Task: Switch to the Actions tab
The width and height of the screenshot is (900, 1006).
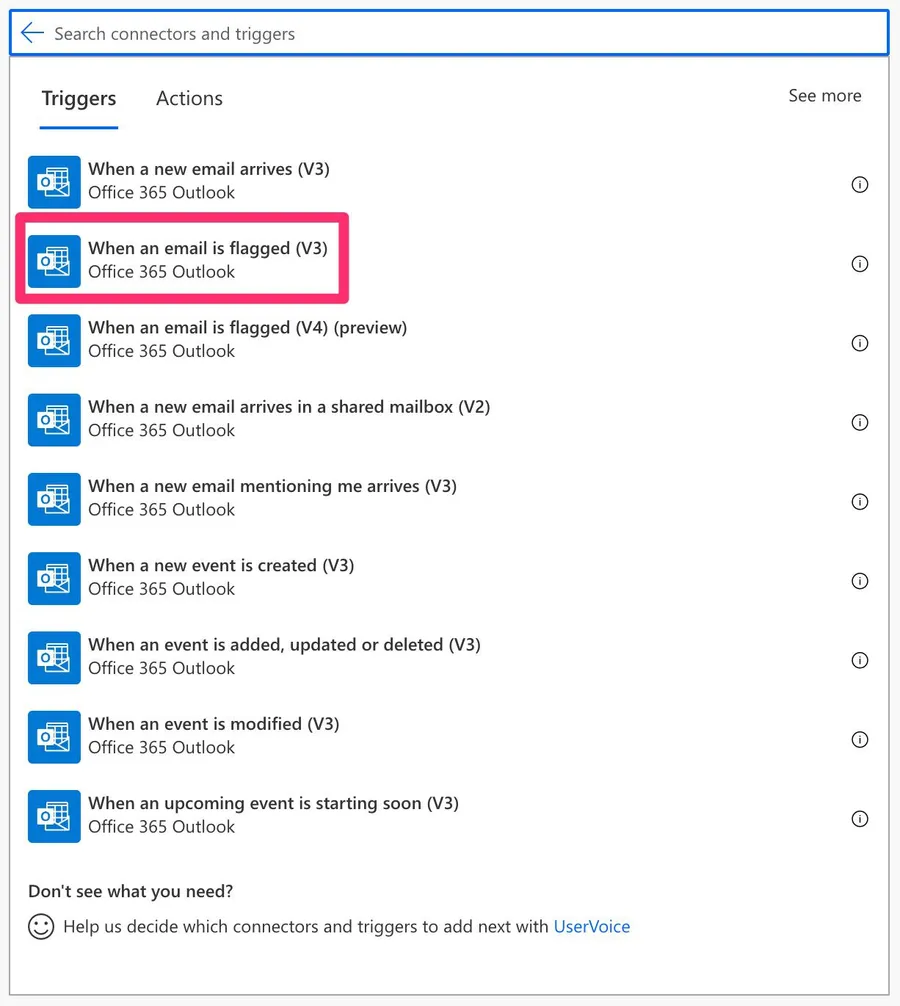Action: pos(189,98)
